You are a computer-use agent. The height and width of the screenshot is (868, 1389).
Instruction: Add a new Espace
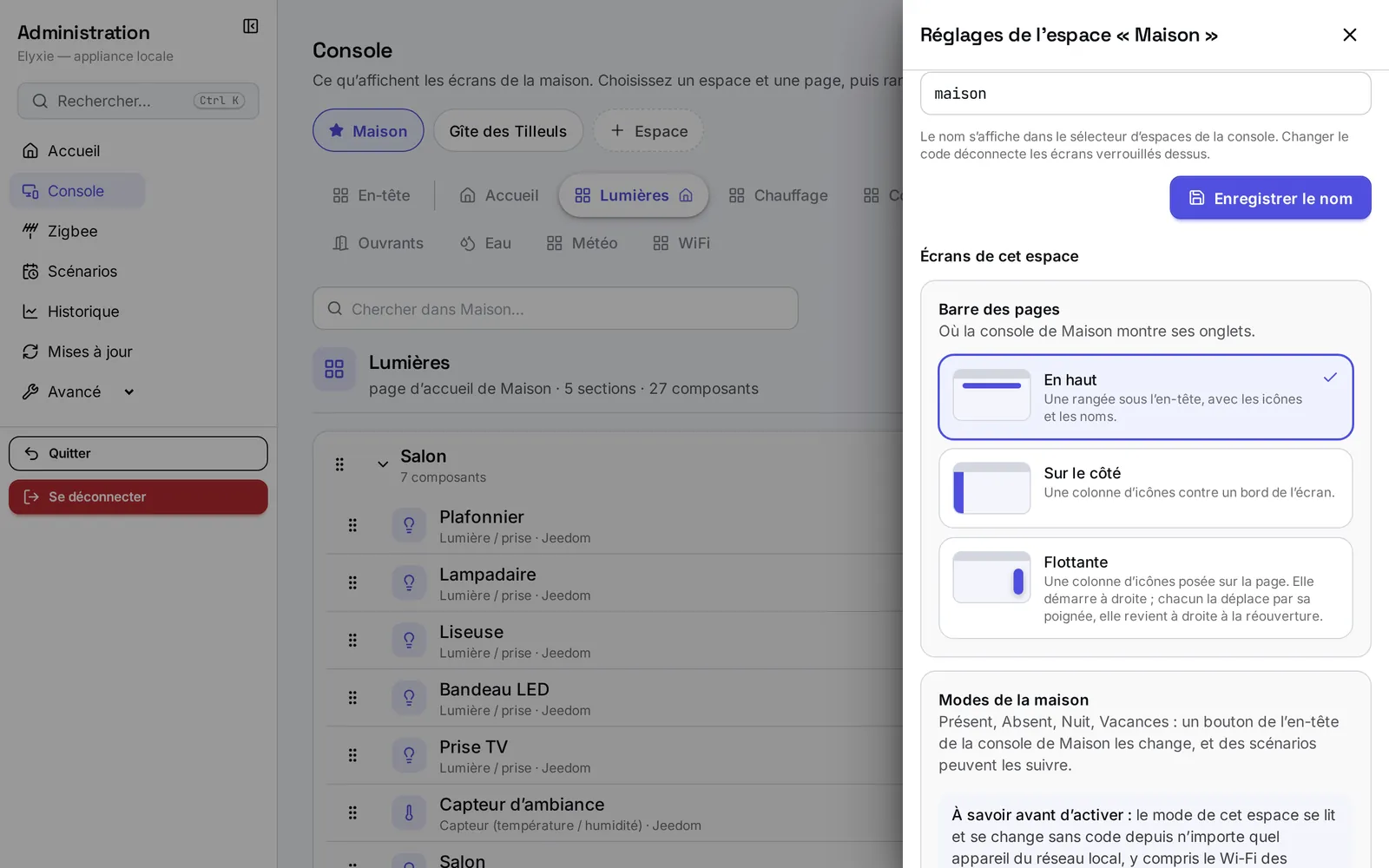[648, 130]
